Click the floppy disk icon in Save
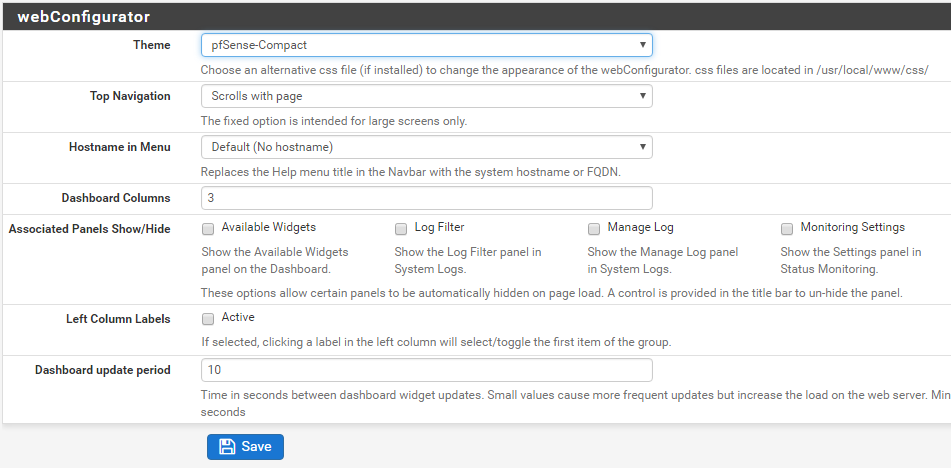Image resolution: width=951 pixels, height=468 pixels. click(x=227, y=447)
